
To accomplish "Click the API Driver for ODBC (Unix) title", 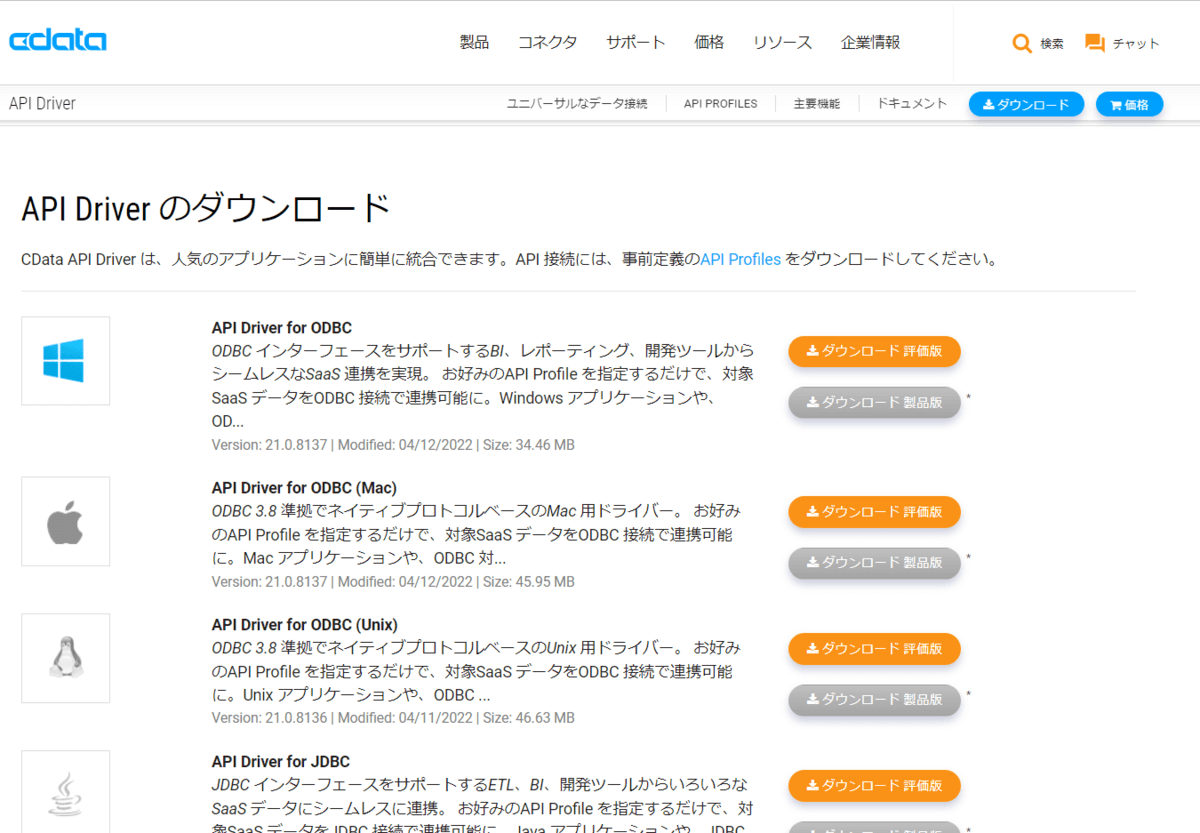I will click(305, 624).
